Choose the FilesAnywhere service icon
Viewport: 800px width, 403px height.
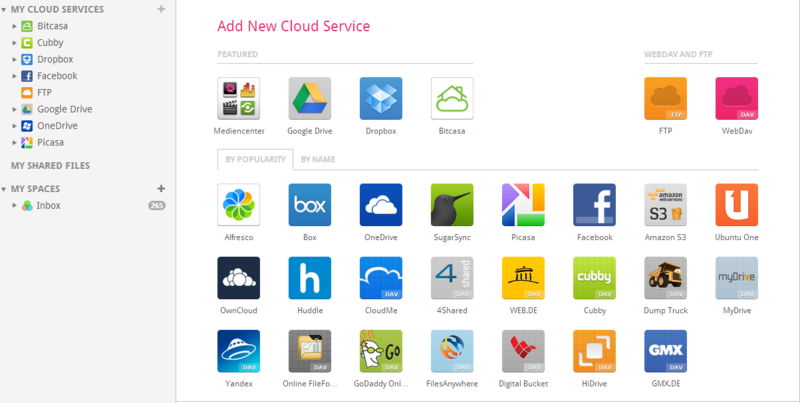452,351
